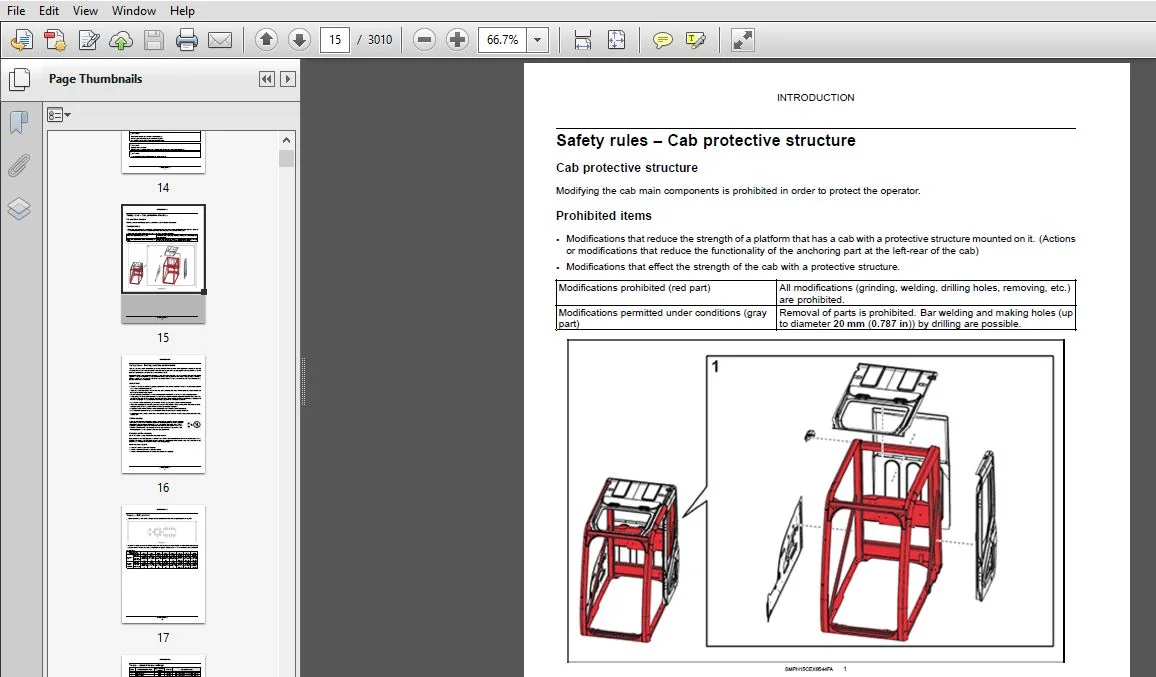Click the upload to cloud icon
This screenshot has height=677, width=1156.
point(121,40)
